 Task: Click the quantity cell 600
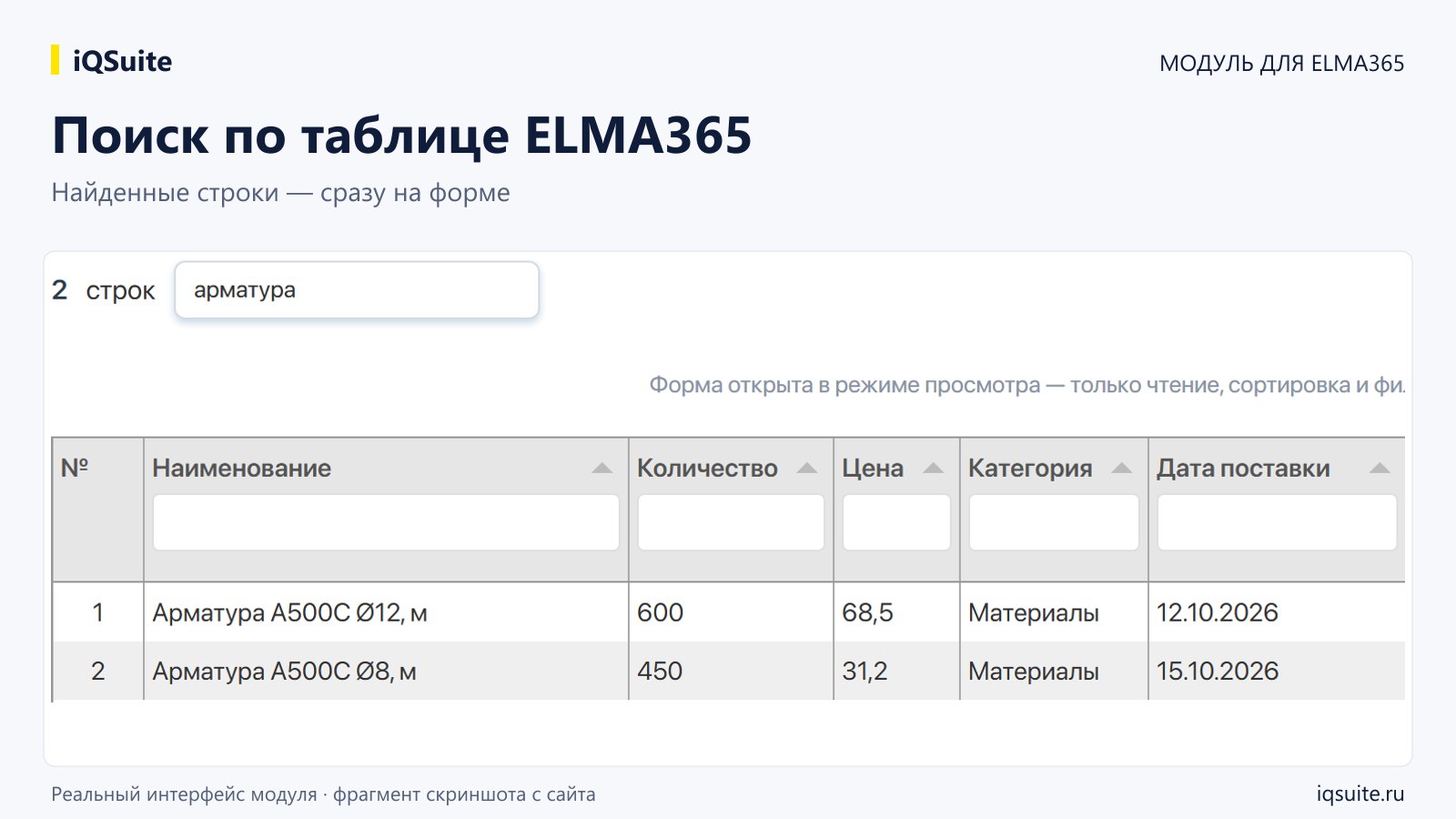(x=660, y=612)
